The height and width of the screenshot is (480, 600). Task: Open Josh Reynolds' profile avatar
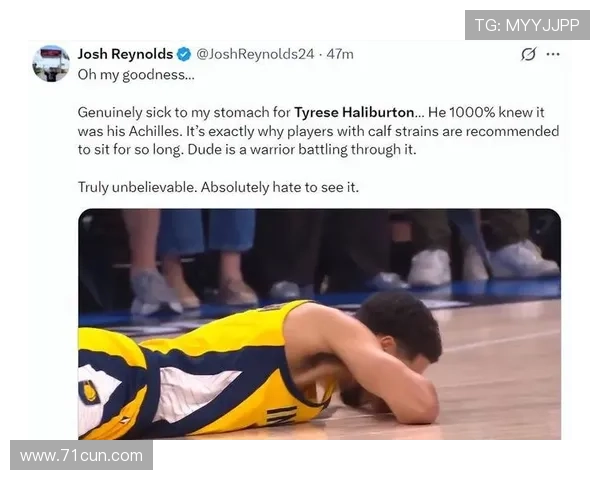tap(51, 64)
